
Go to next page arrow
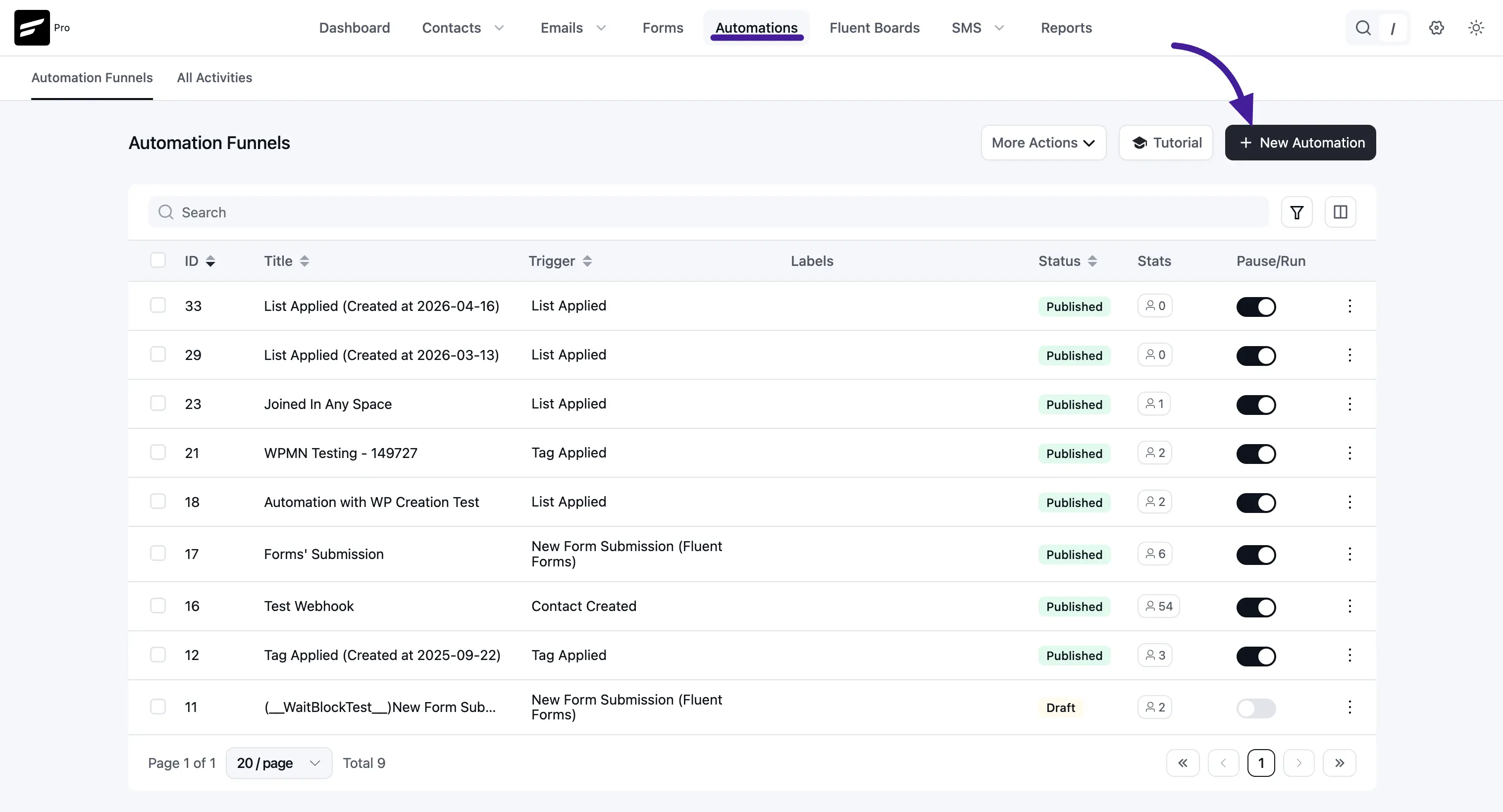pyautogui.click(x=1299, y=763)
